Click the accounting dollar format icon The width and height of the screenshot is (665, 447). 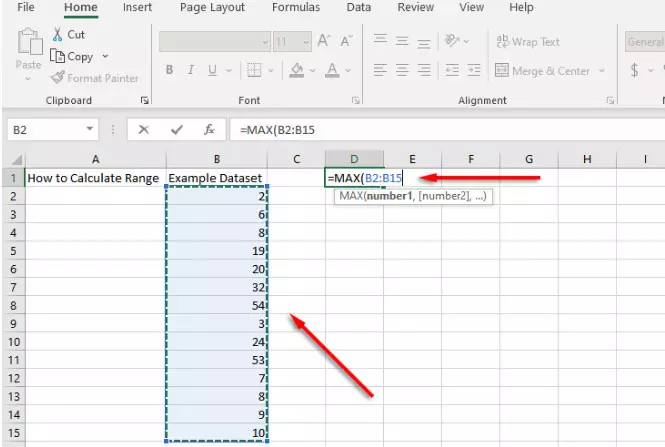point(634,70)
